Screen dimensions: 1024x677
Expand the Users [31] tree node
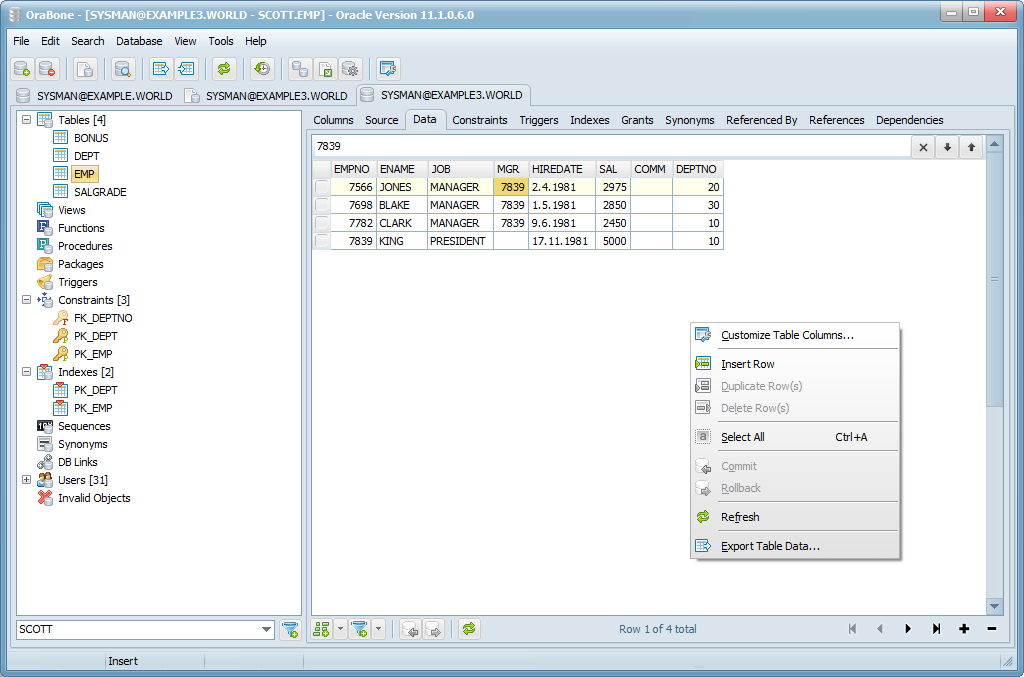pos(27,480)
